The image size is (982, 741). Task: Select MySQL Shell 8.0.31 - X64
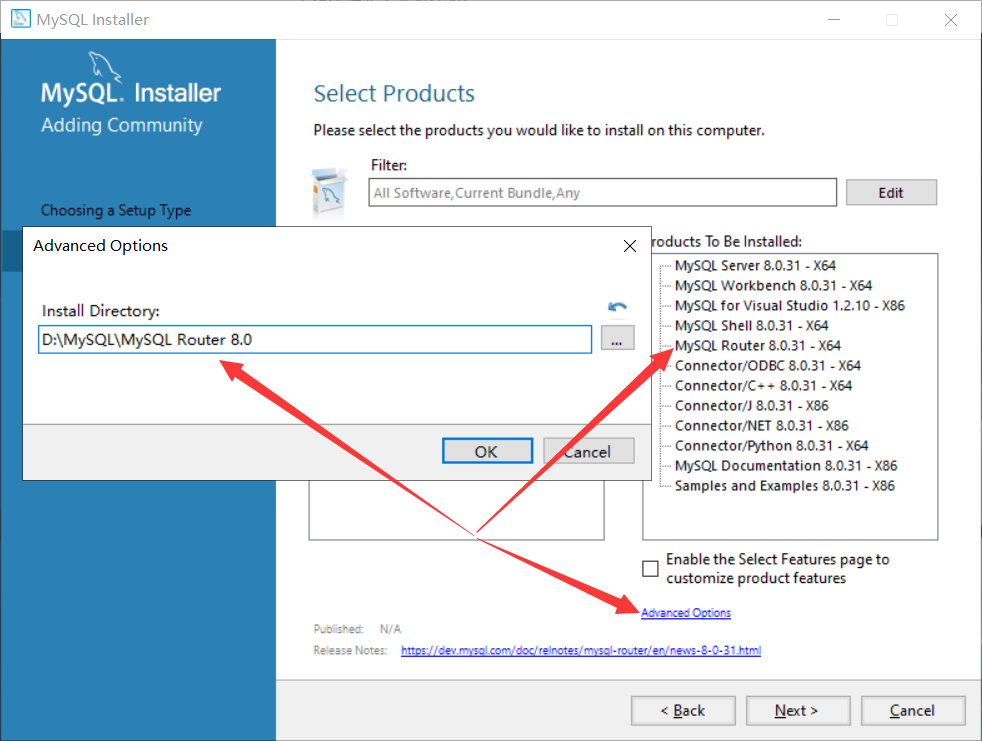[752, 326]
